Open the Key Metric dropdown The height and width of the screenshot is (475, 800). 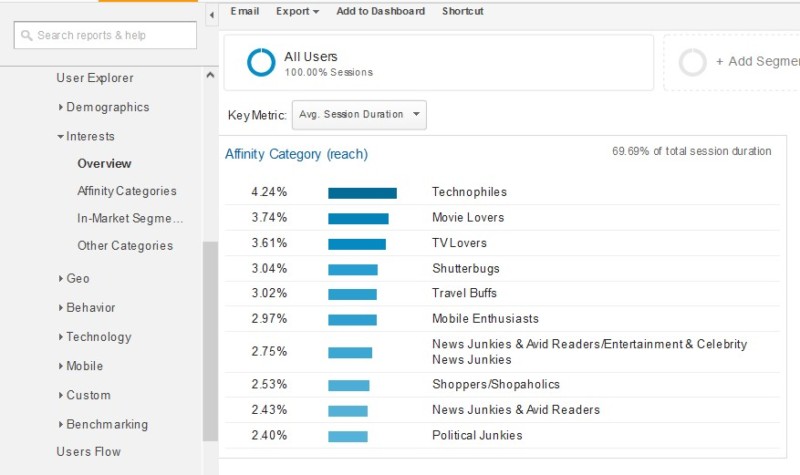point(359,115)
